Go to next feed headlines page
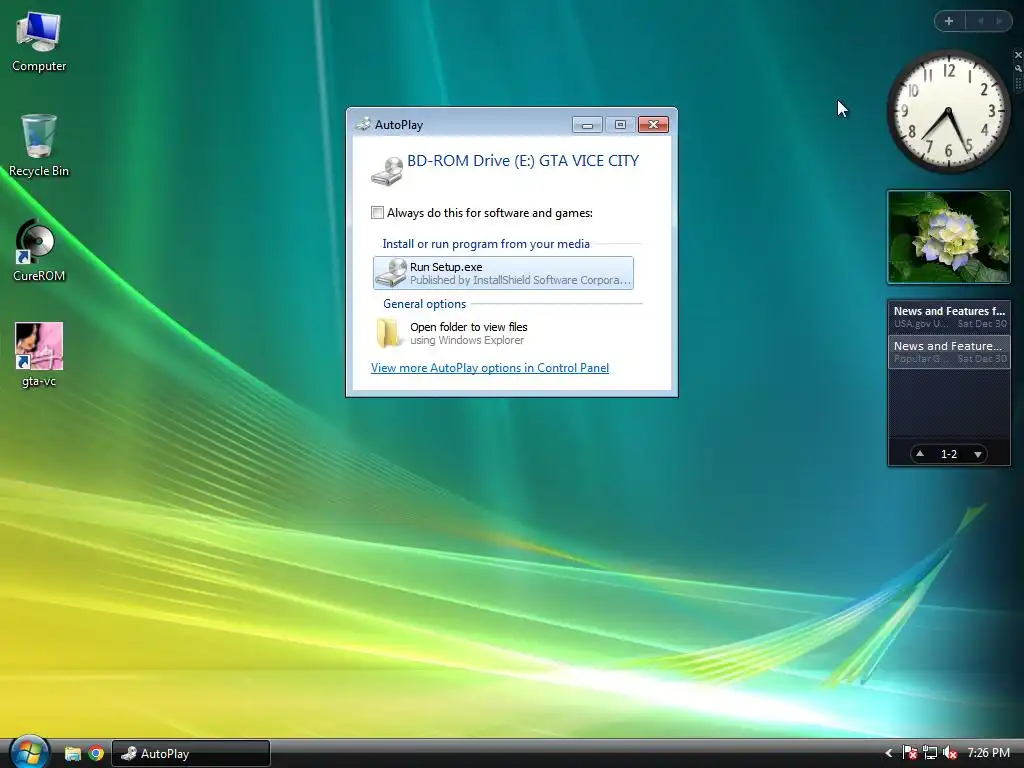This screenshot has width=1024, height=768. point(978,454)
